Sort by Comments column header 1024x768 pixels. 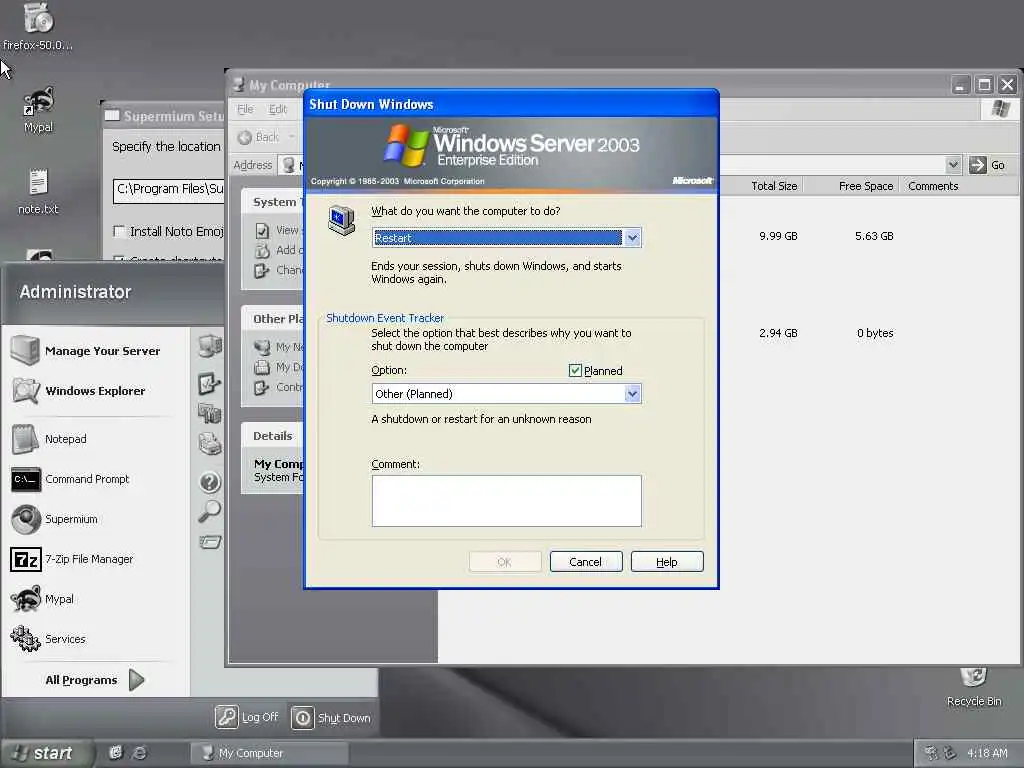coord(933,186)
